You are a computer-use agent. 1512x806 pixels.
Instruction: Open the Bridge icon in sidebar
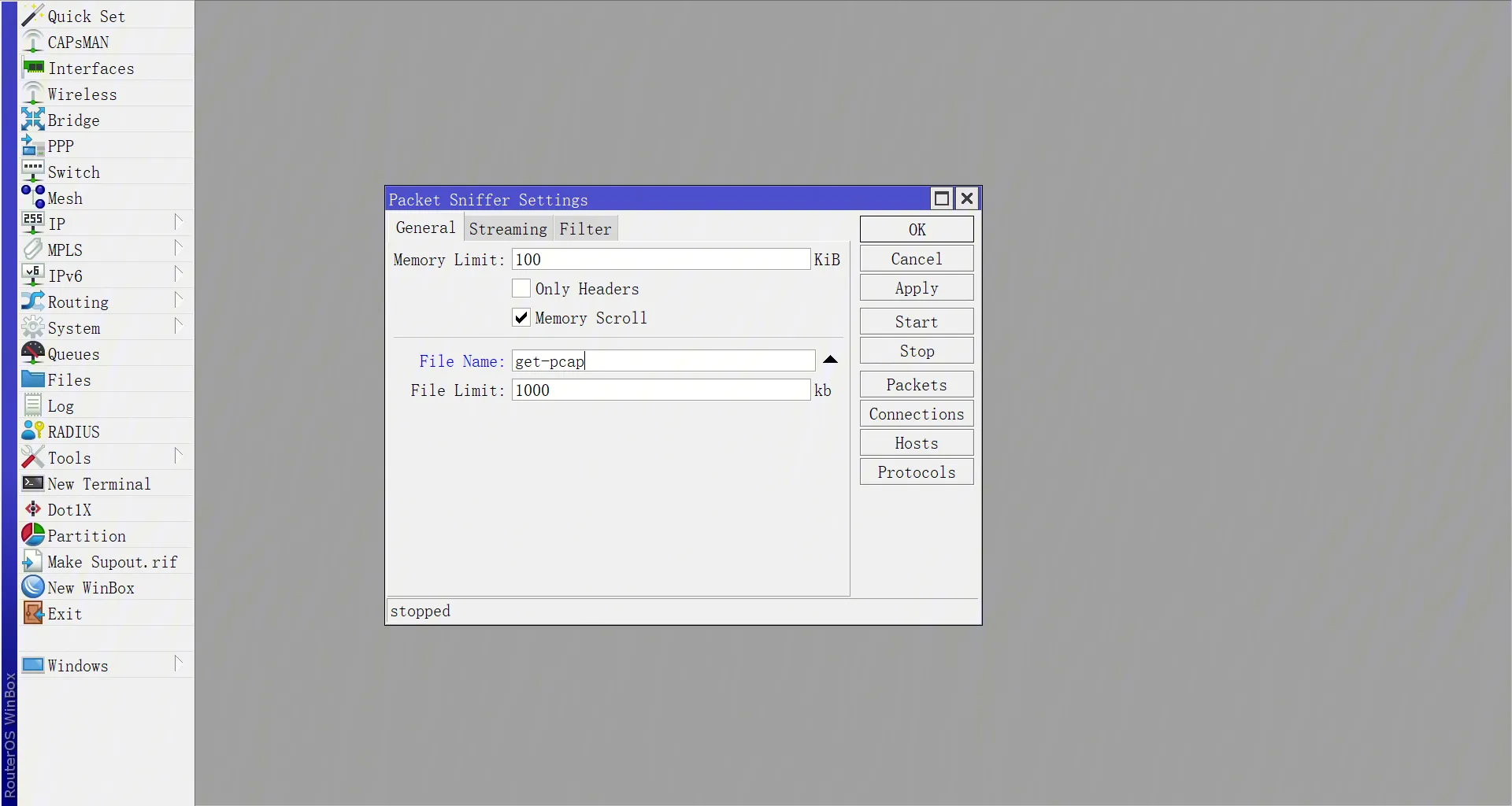(x=32, y=120)
